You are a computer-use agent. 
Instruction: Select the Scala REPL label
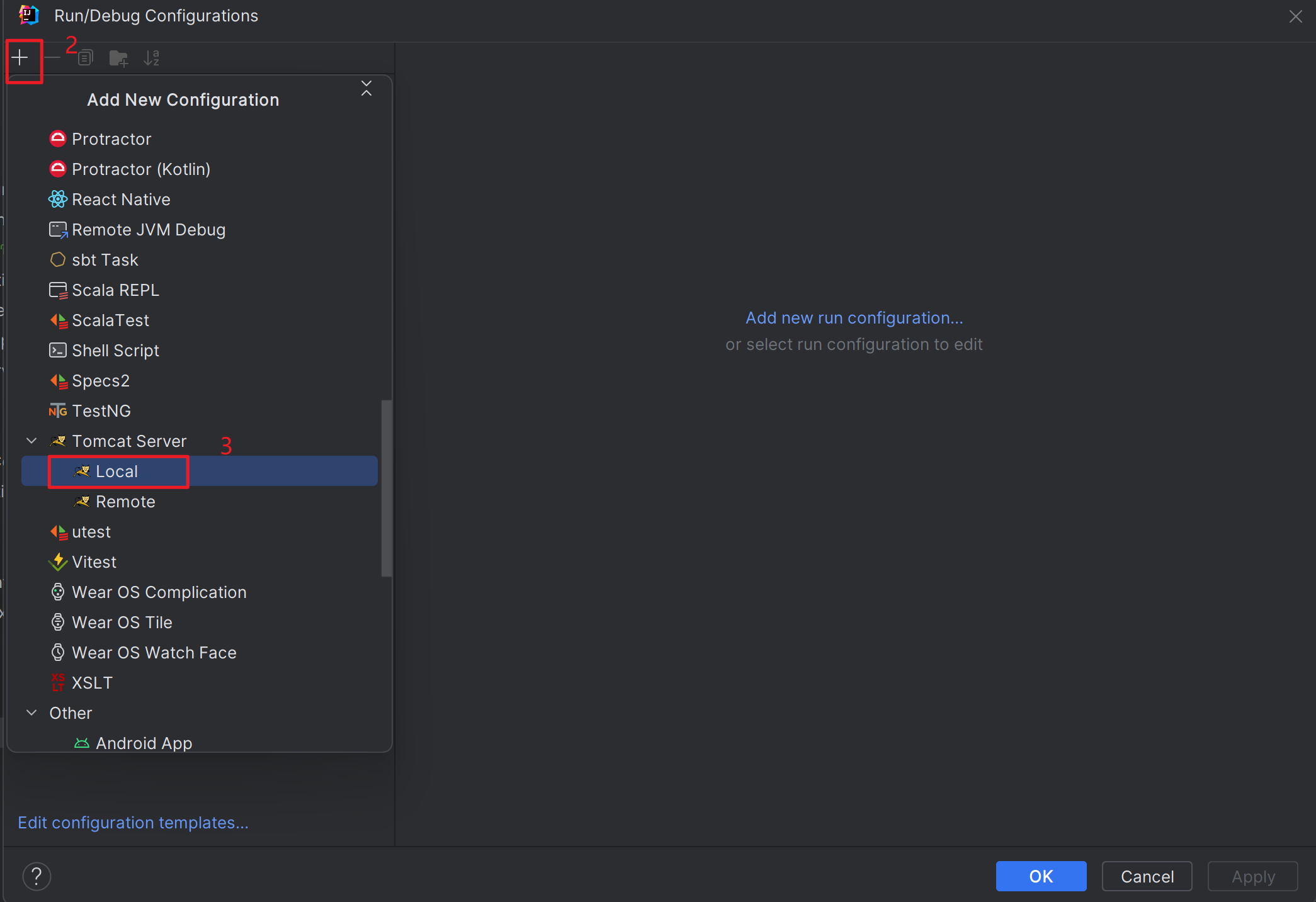(115, 290)
